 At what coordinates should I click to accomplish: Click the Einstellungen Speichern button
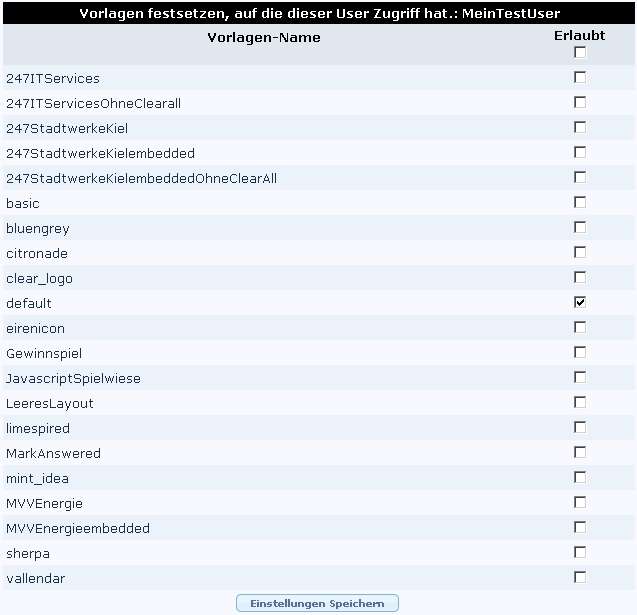317,603
